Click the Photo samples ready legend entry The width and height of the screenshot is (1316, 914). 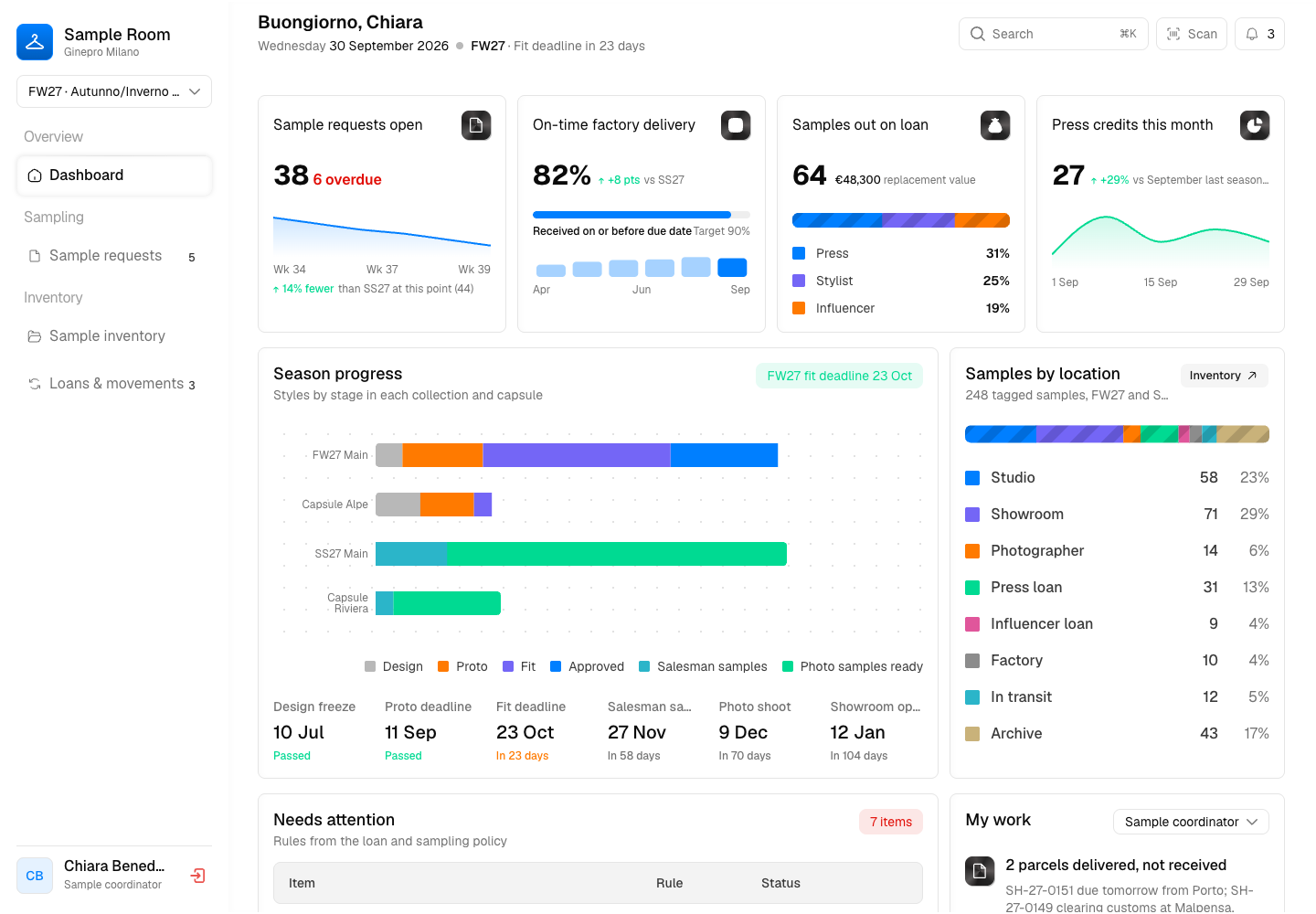pos(853,666)
